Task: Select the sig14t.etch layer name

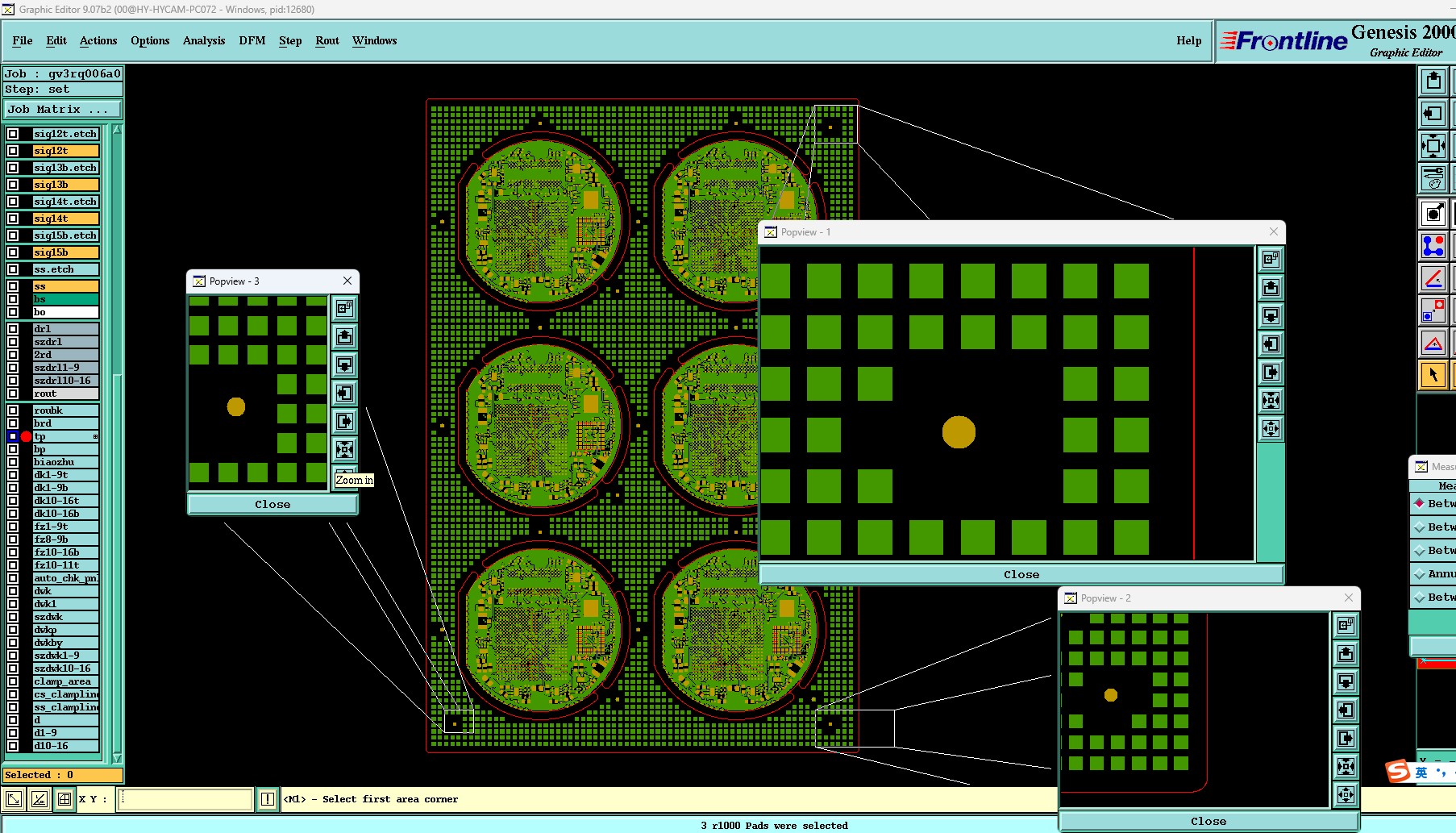Action: [65, 202]
